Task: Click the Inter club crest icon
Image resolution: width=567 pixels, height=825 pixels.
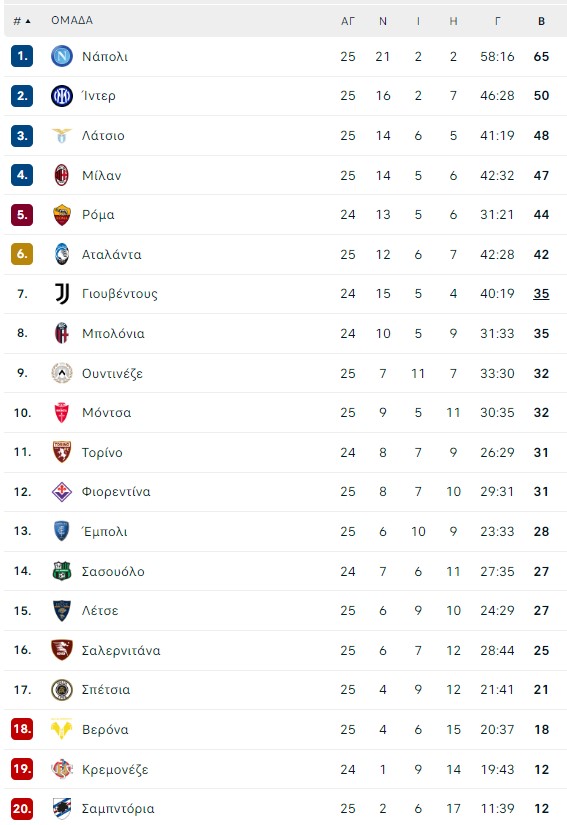Action: point(62,96)
